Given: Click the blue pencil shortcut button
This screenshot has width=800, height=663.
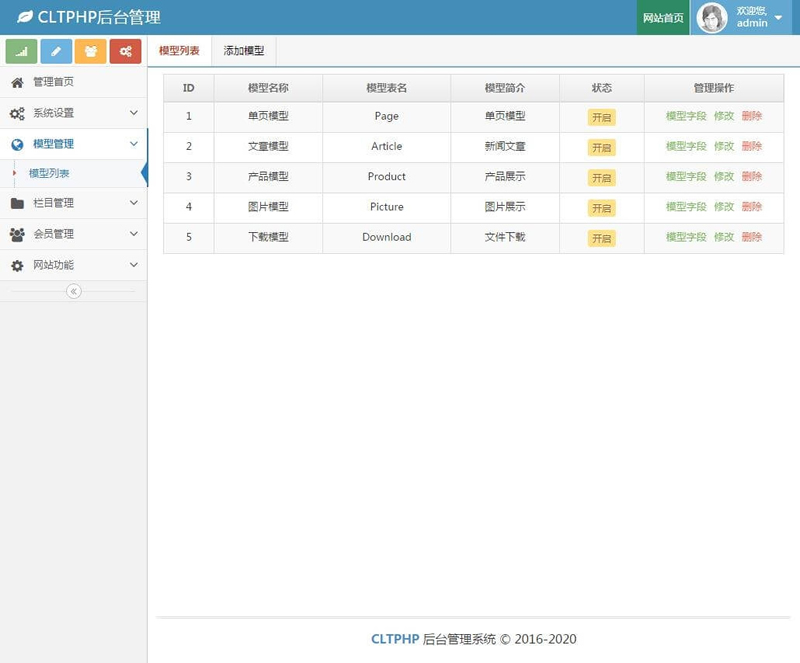Looking at the screenshot, I should [x=56, y=51].
